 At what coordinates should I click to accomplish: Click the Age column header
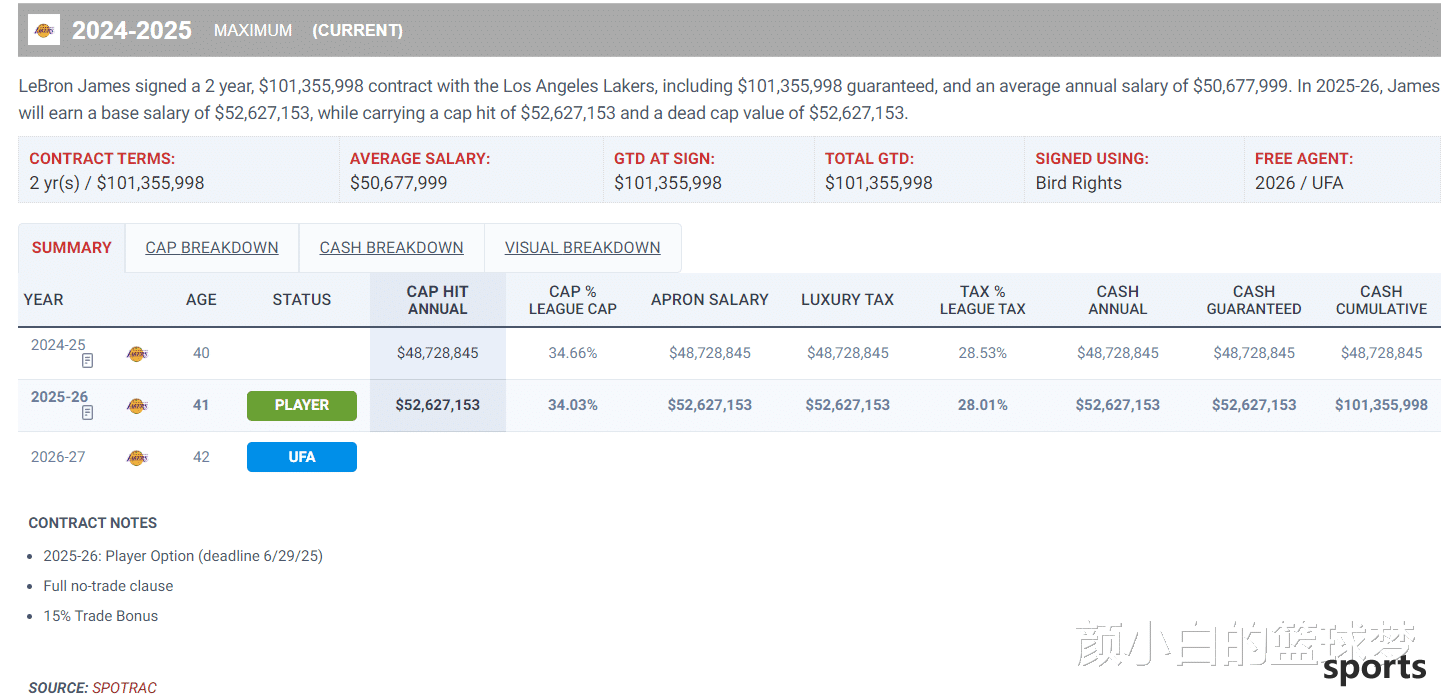(x=201, y=300)
